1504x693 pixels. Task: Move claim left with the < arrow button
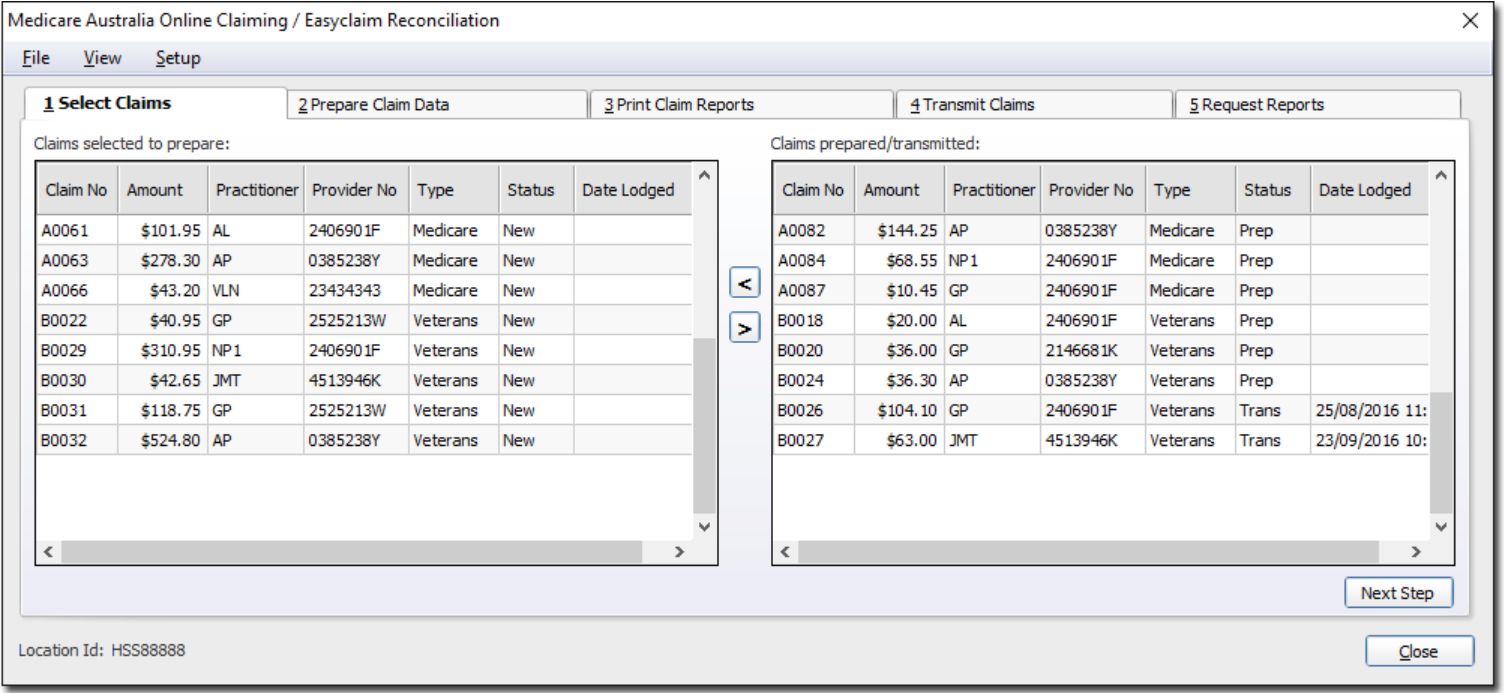point(744,284)
